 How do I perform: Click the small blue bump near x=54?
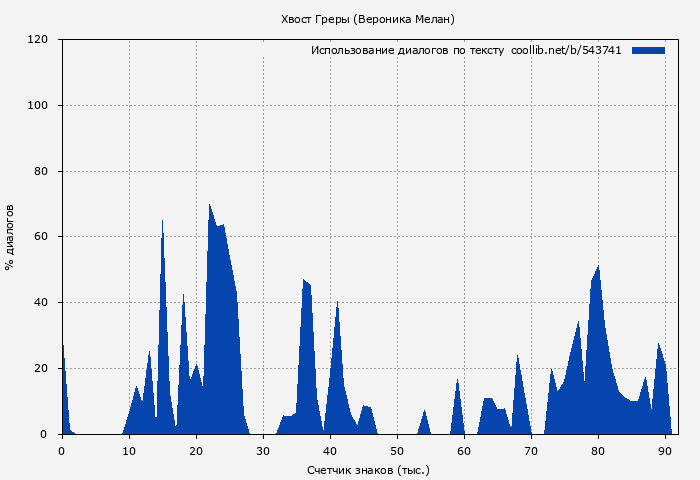coord(424,418)
